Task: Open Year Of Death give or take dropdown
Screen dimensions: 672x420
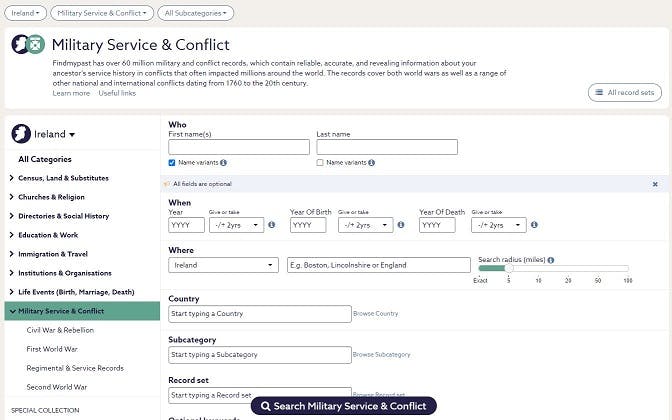Action: tap(499, 225)
